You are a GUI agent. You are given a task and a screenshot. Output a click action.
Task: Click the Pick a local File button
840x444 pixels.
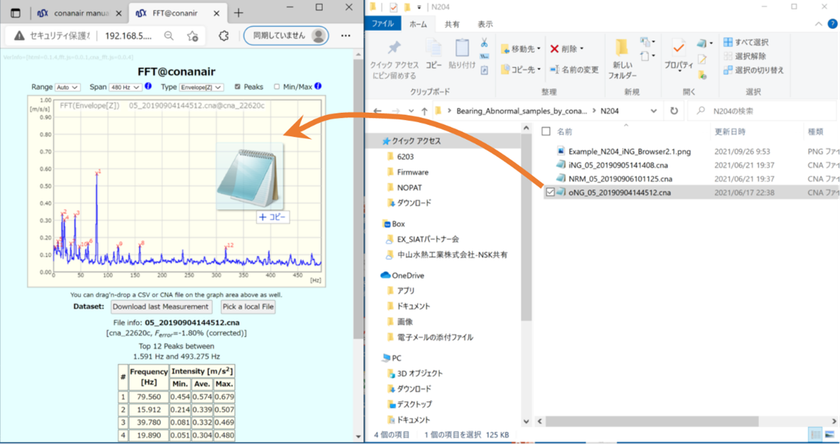248,307
